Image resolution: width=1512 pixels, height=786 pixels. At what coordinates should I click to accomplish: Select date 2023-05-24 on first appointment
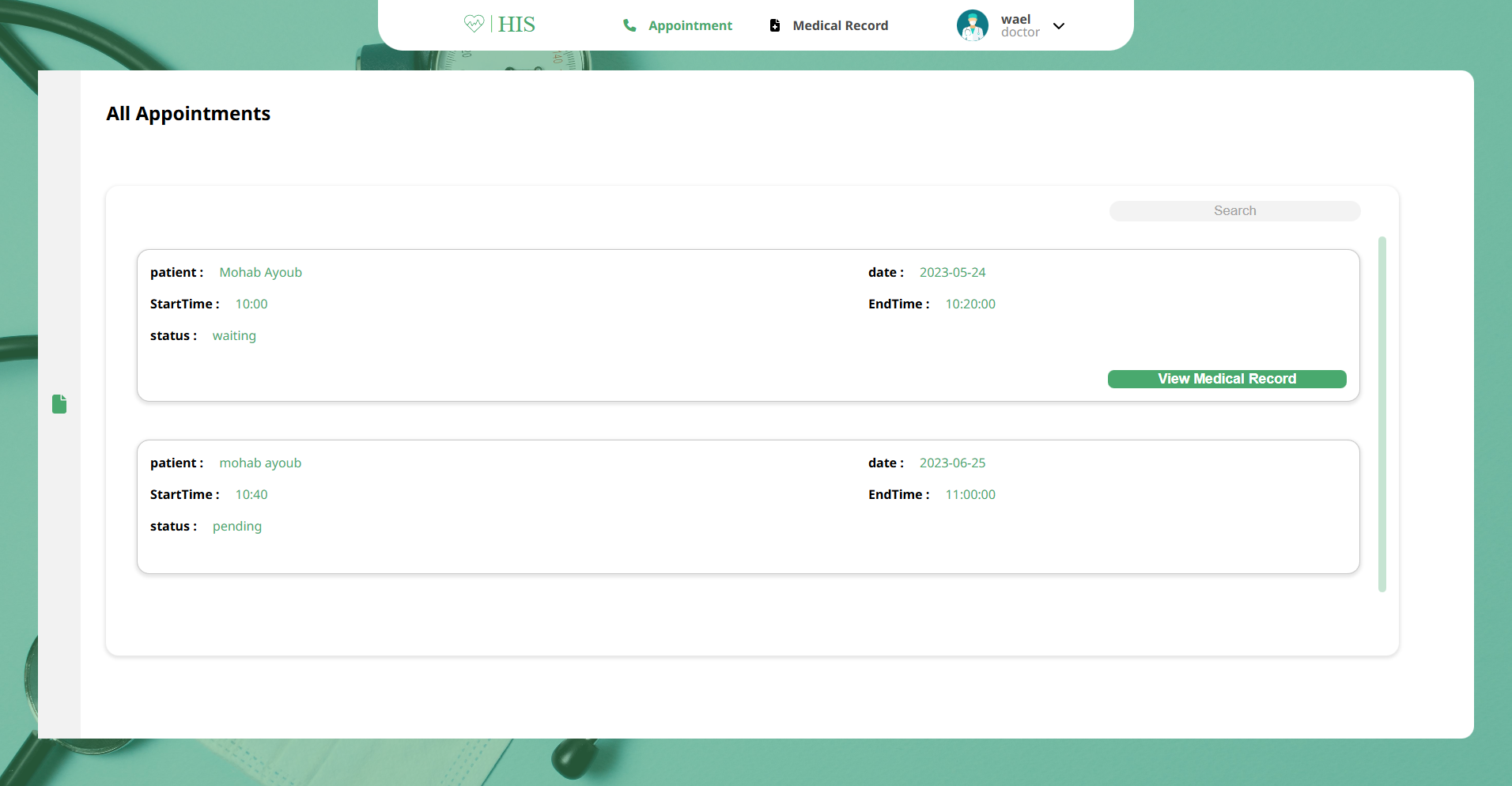[x=952, y=272]
